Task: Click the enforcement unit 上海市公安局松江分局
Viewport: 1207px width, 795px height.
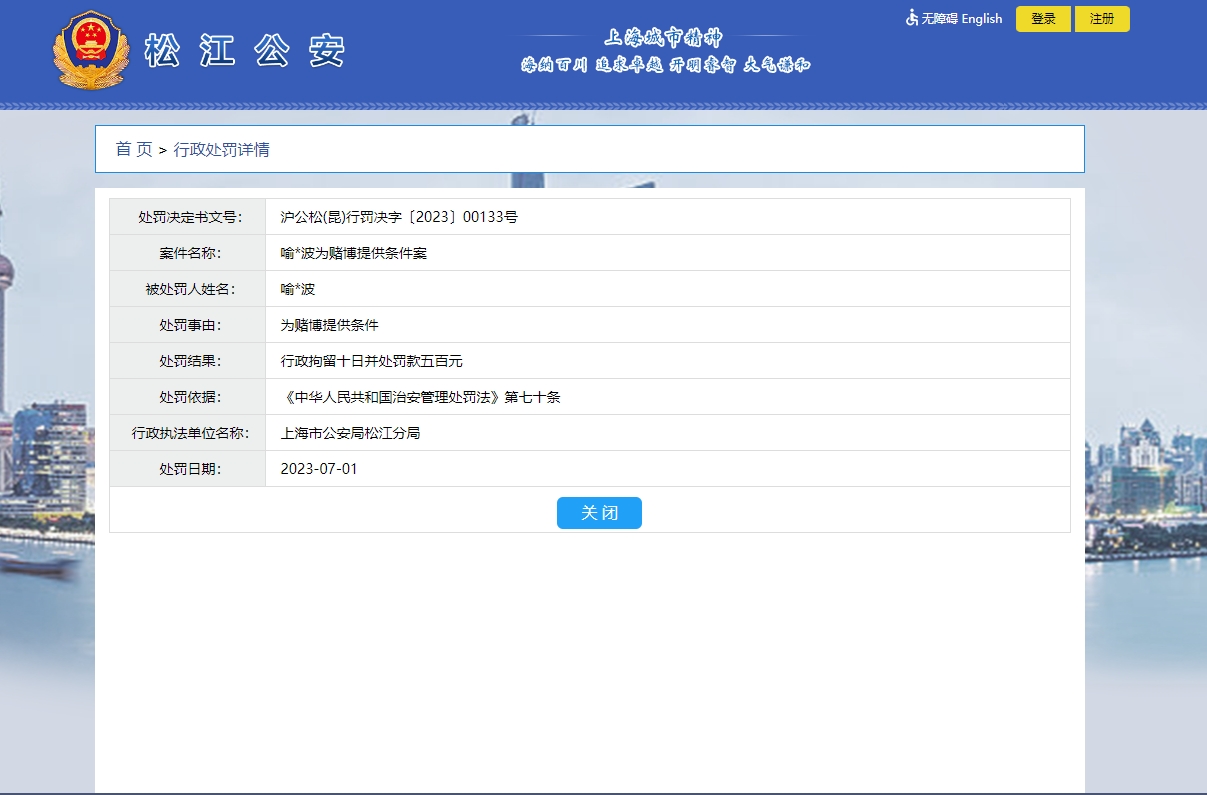Action: 350,433
